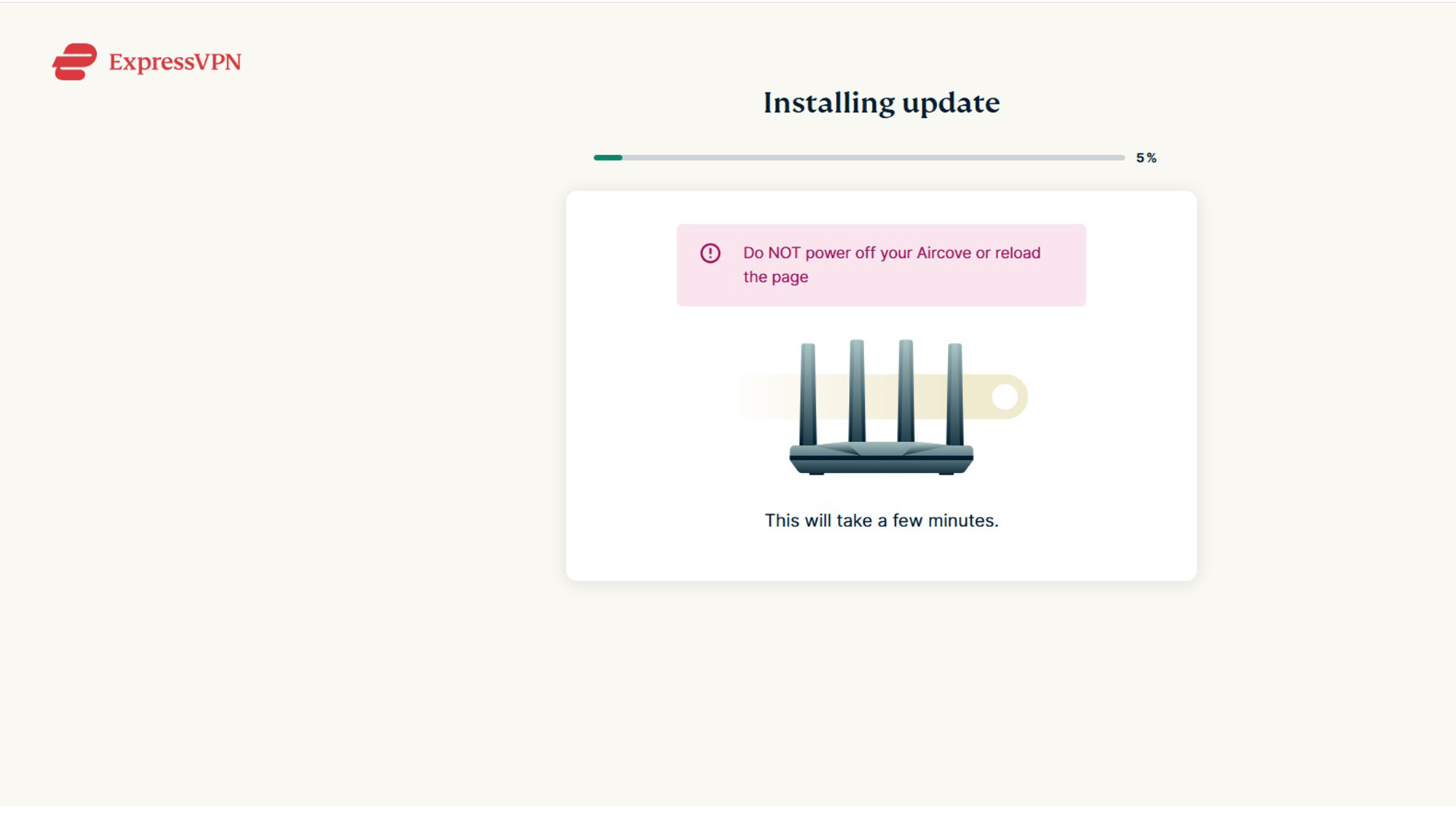Click the red ExpressVPN logo icon
The width and height of the screenshot is (1456, 819).
(74, 62)
